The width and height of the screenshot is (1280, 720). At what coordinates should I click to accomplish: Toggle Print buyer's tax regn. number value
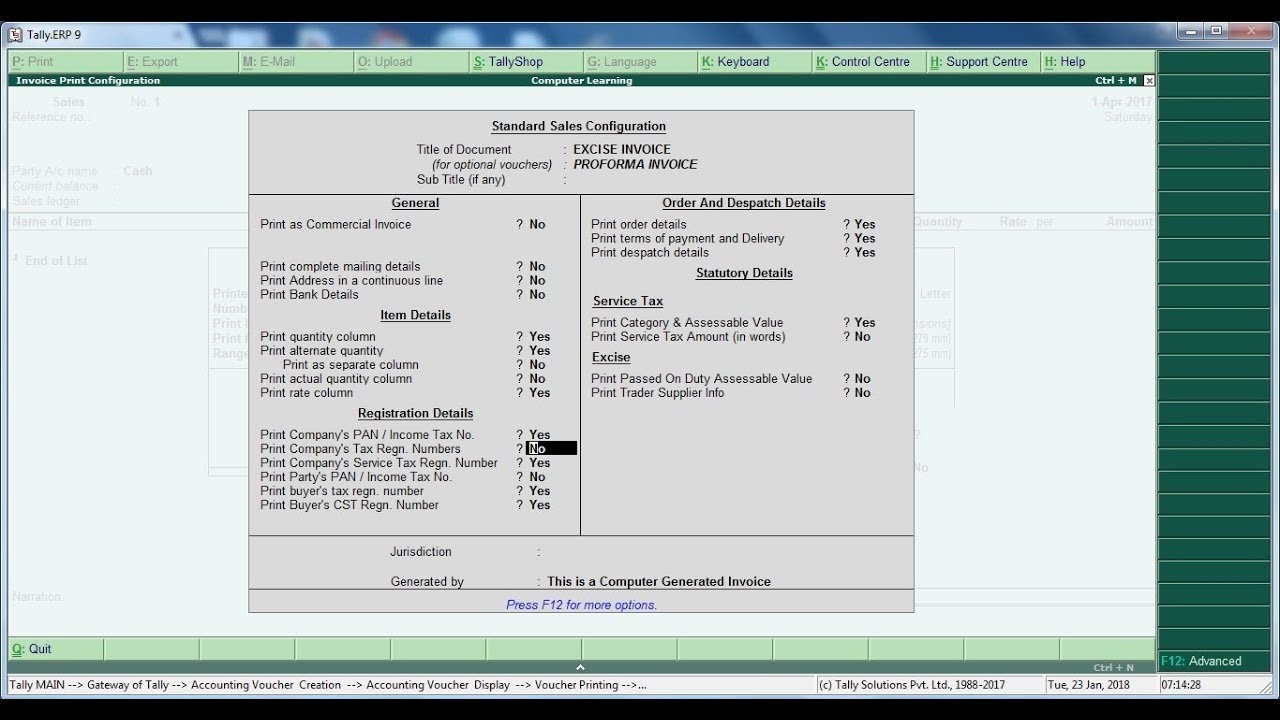tap(539, 491)
